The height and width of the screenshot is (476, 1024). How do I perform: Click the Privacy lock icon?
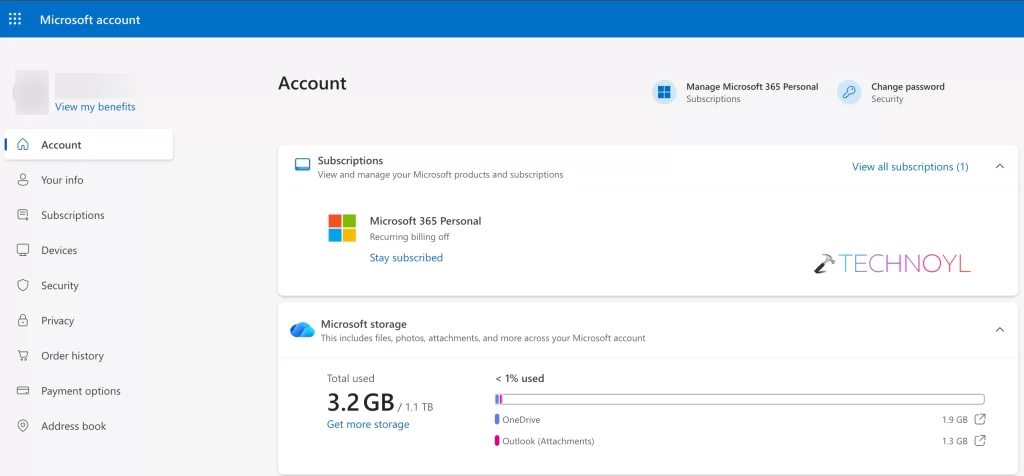(x=23, y=321)
